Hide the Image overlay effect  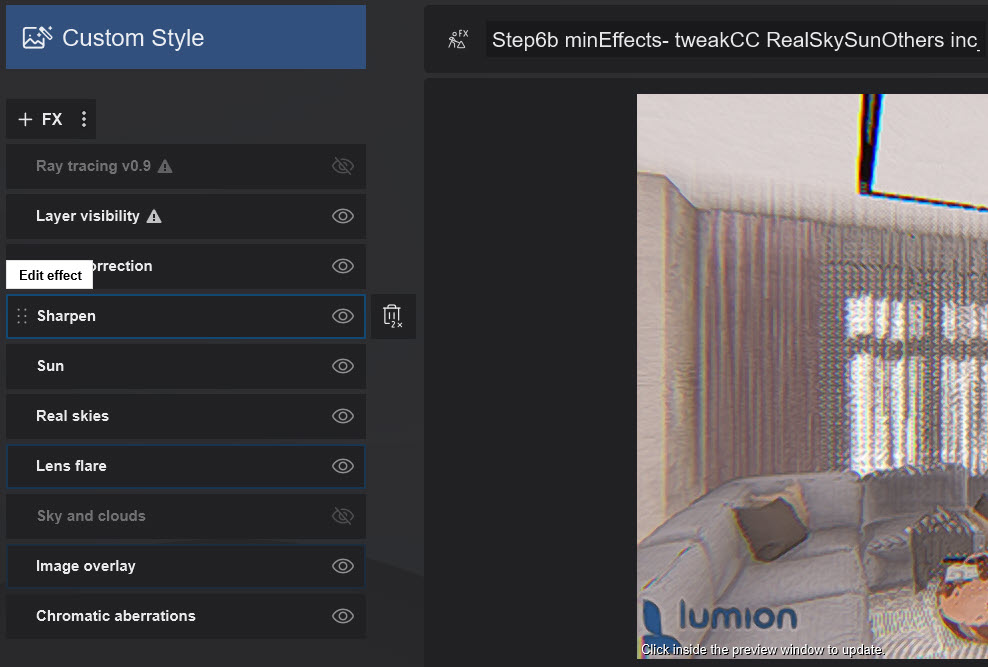pos(343,566)
